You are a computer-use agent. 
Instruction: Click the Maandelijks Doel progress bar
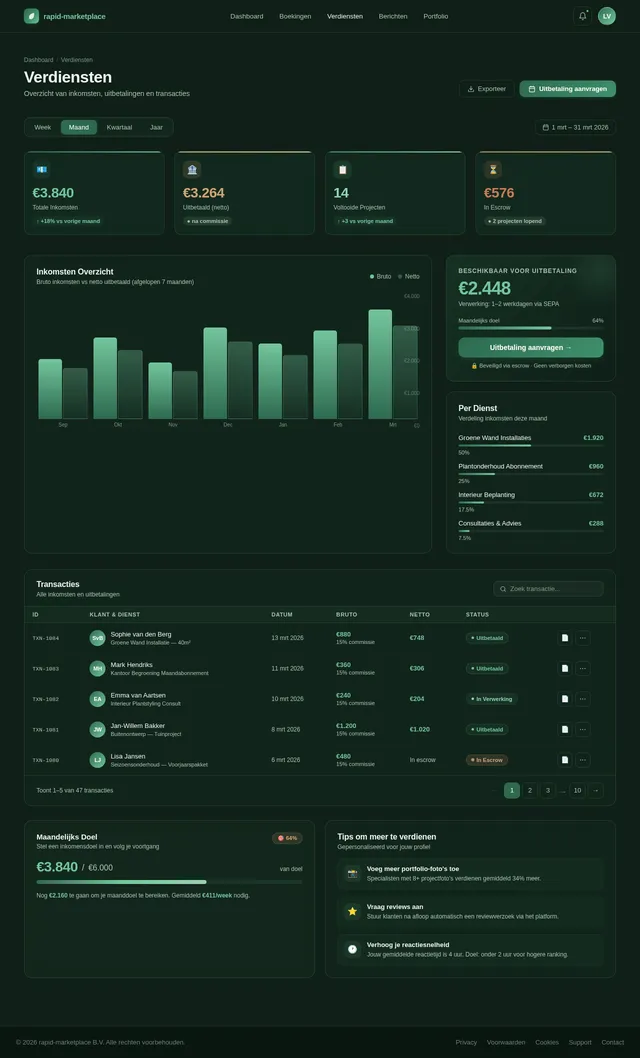(169, 882)
